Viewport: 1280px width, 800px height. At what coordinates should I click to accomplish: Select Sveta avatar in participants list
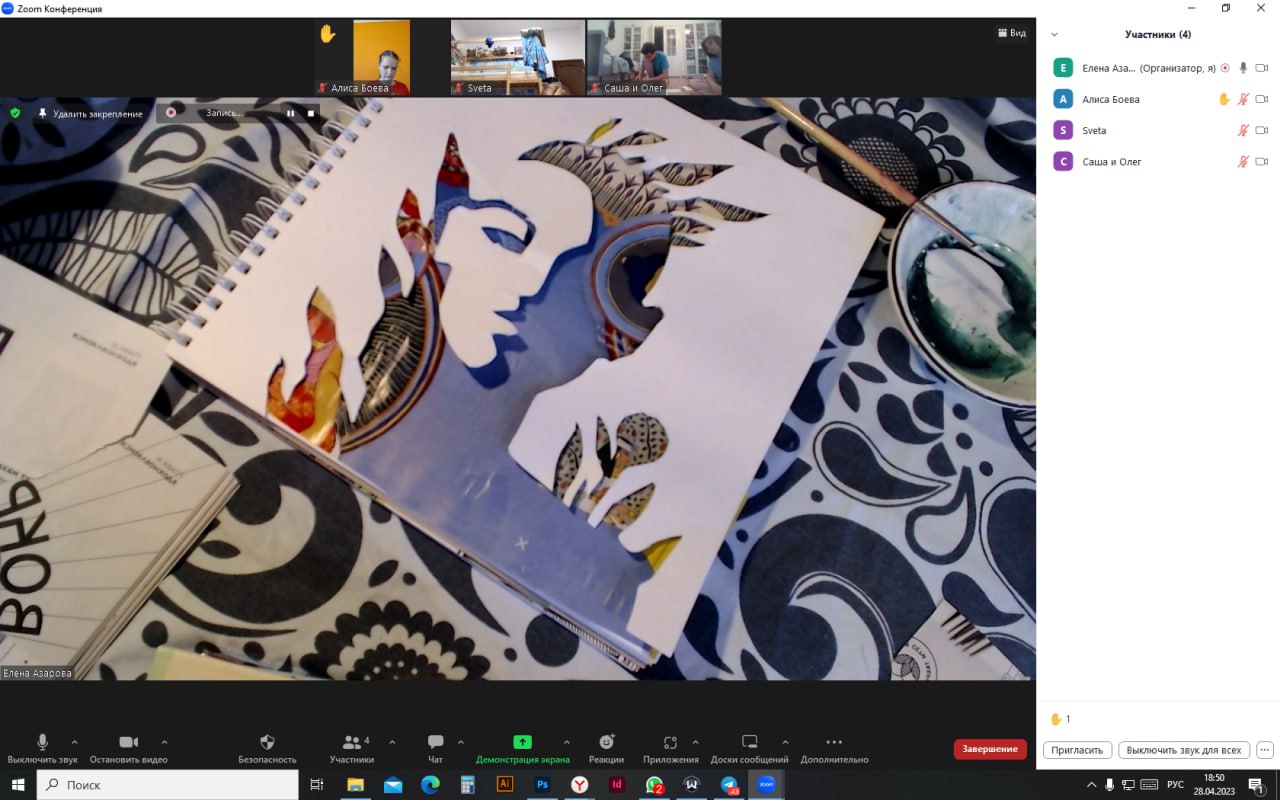click(1063, 130)
